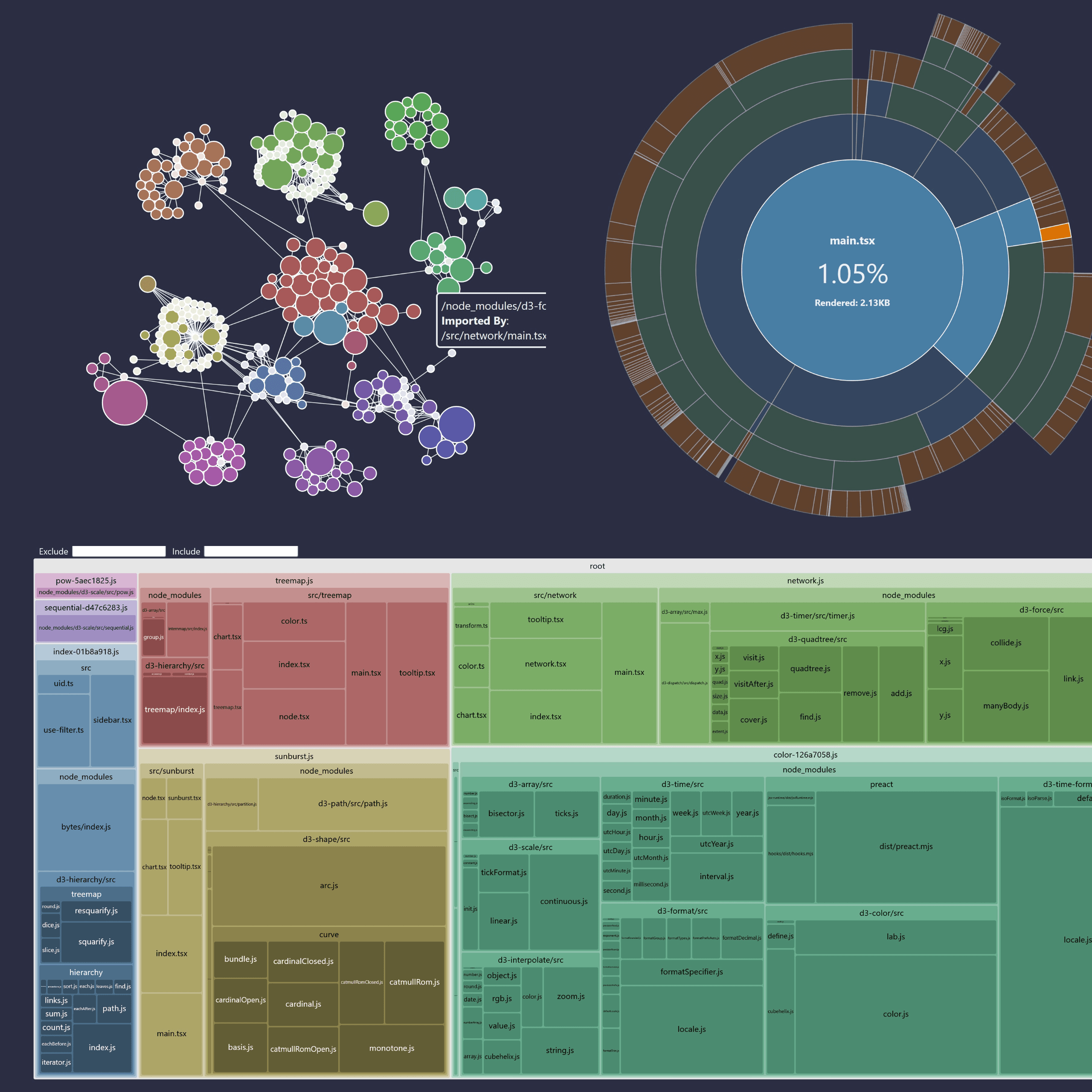Screen dimensions: 1092x1092
Task: Click the root header of the treemap
Action: 597,566
